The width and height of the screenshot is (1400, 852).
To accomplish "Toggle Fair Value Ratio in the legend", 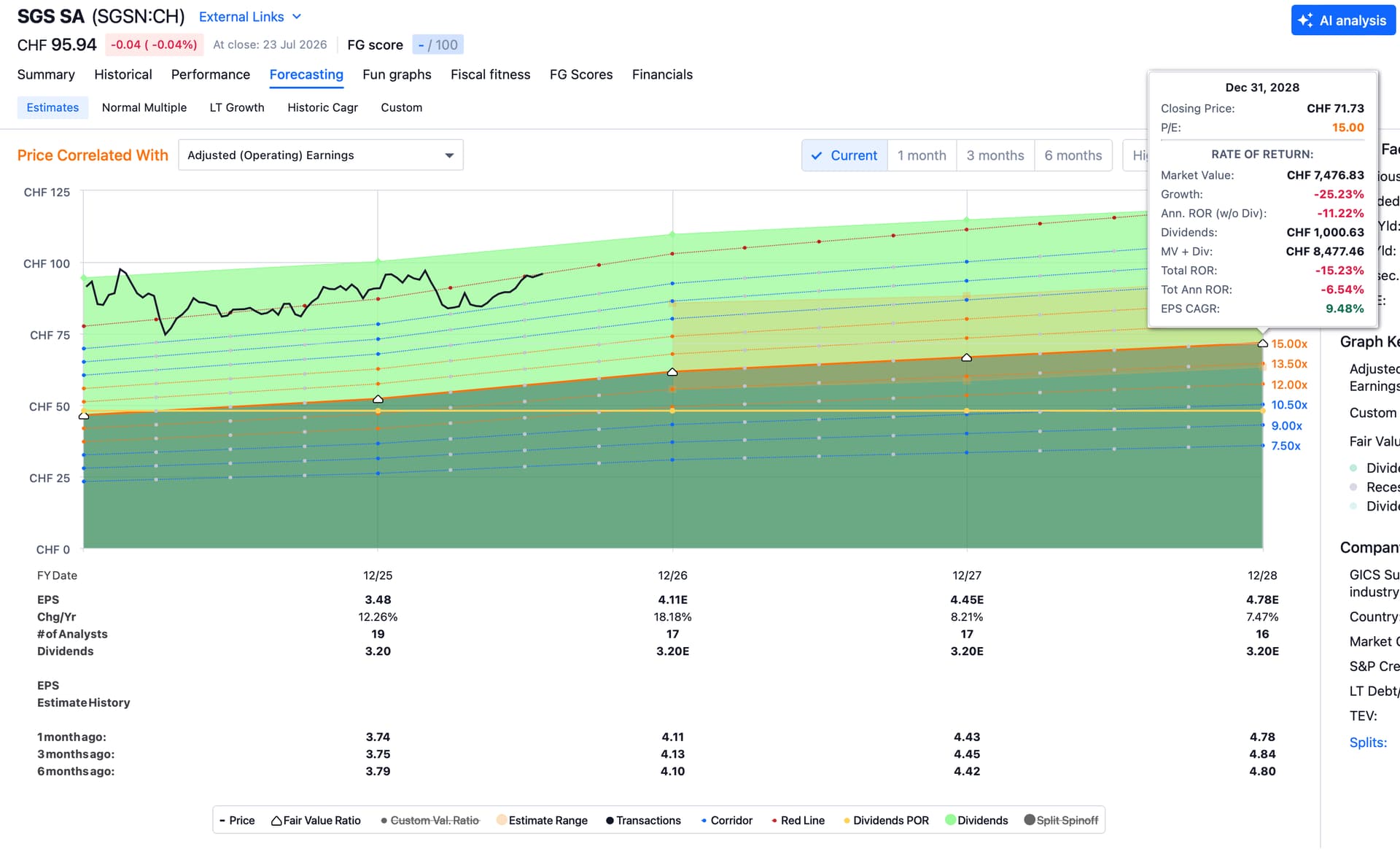I will pyautogui.click(x=316, y=821).
